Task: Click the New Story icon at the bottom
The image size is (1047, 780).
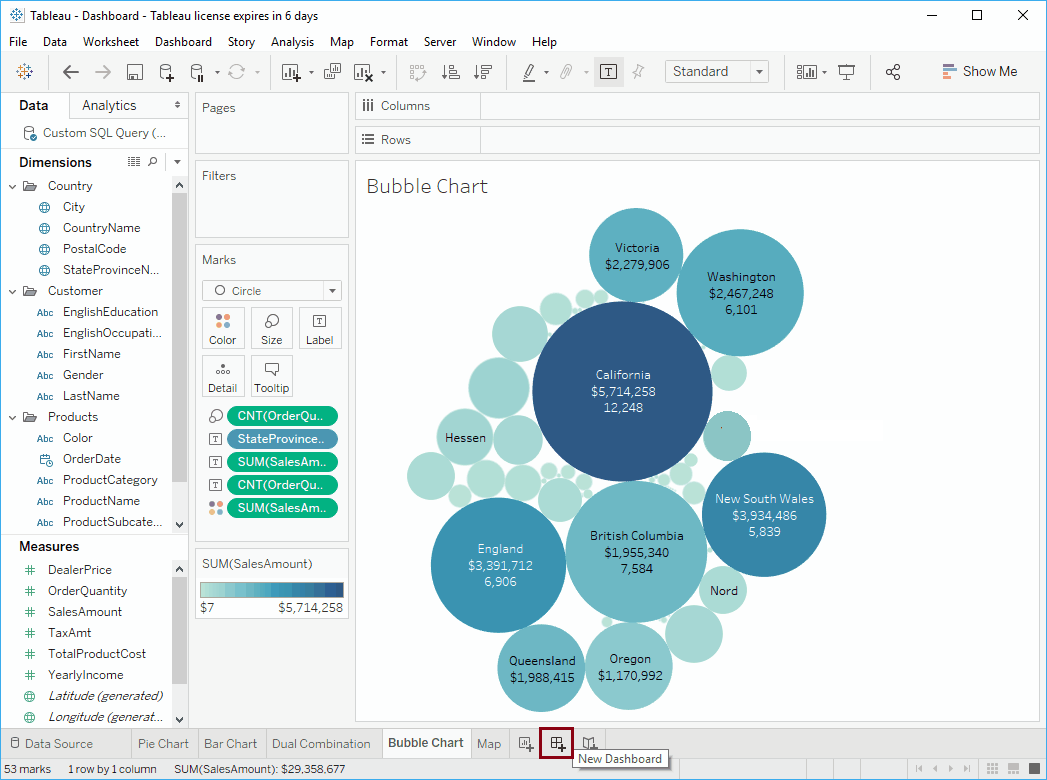Action: tap(589, 743)
